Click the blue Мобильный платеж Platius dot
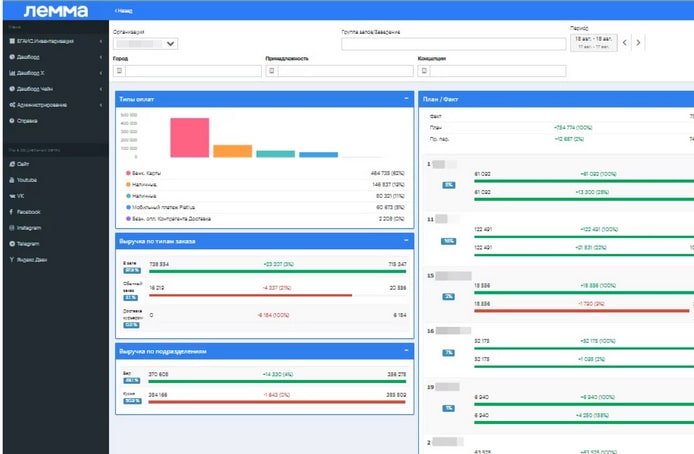Screen dimensions: 694x454 pyautogui.click(x=128, y=208)
